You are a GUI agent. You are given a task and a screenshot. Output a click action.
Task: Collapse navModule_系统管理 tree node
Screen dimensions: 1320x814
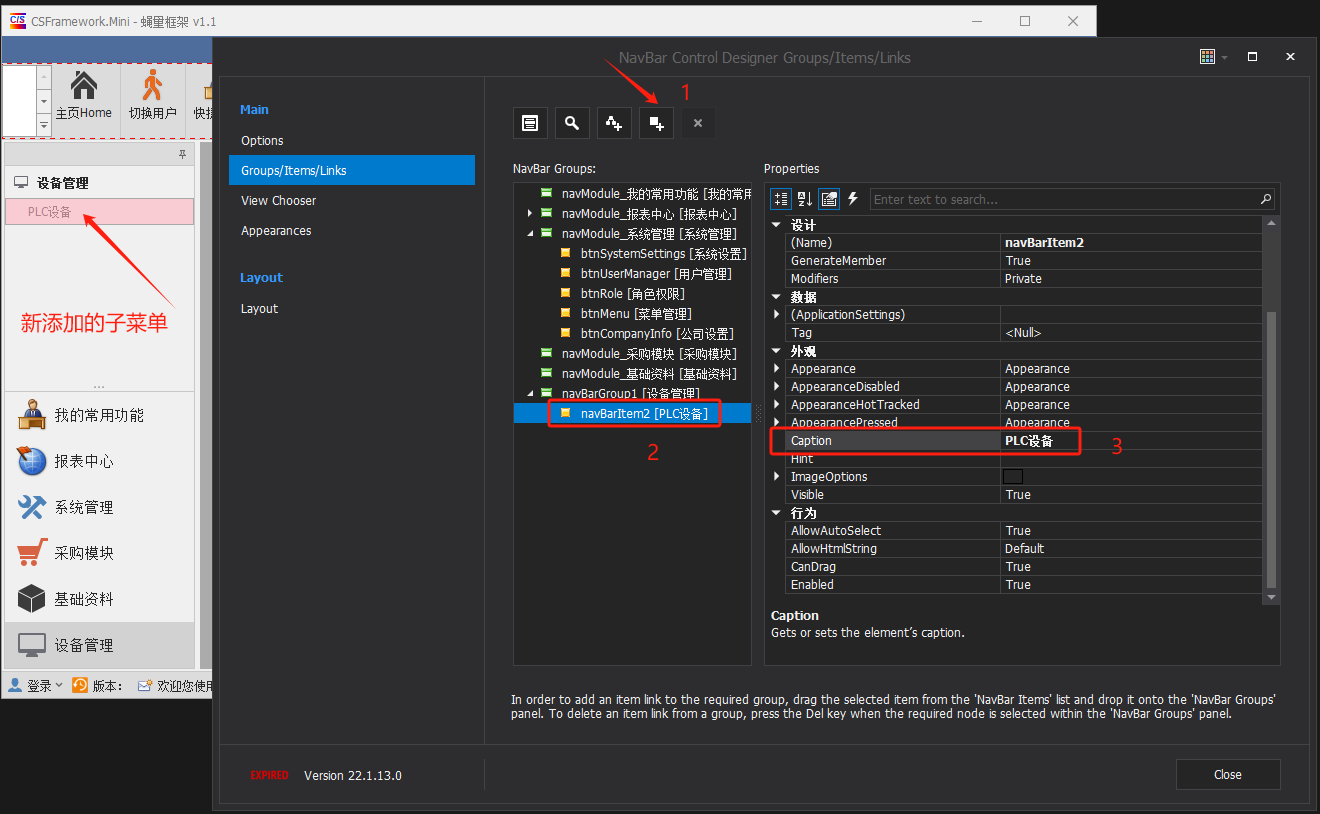click(529, 234)
